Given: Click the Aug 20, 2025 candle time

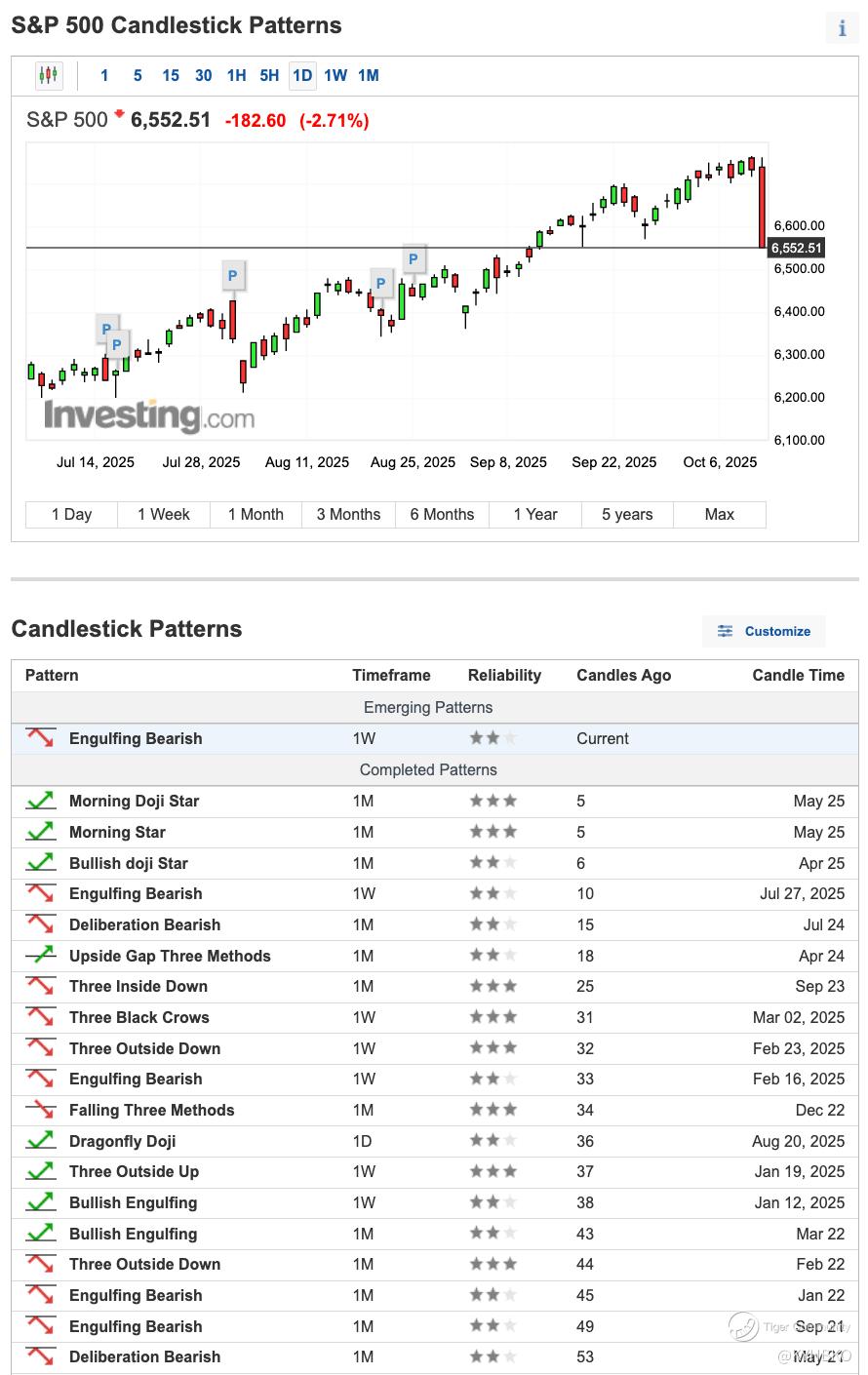Looking at the screenshot, I should pos(799,1141).
